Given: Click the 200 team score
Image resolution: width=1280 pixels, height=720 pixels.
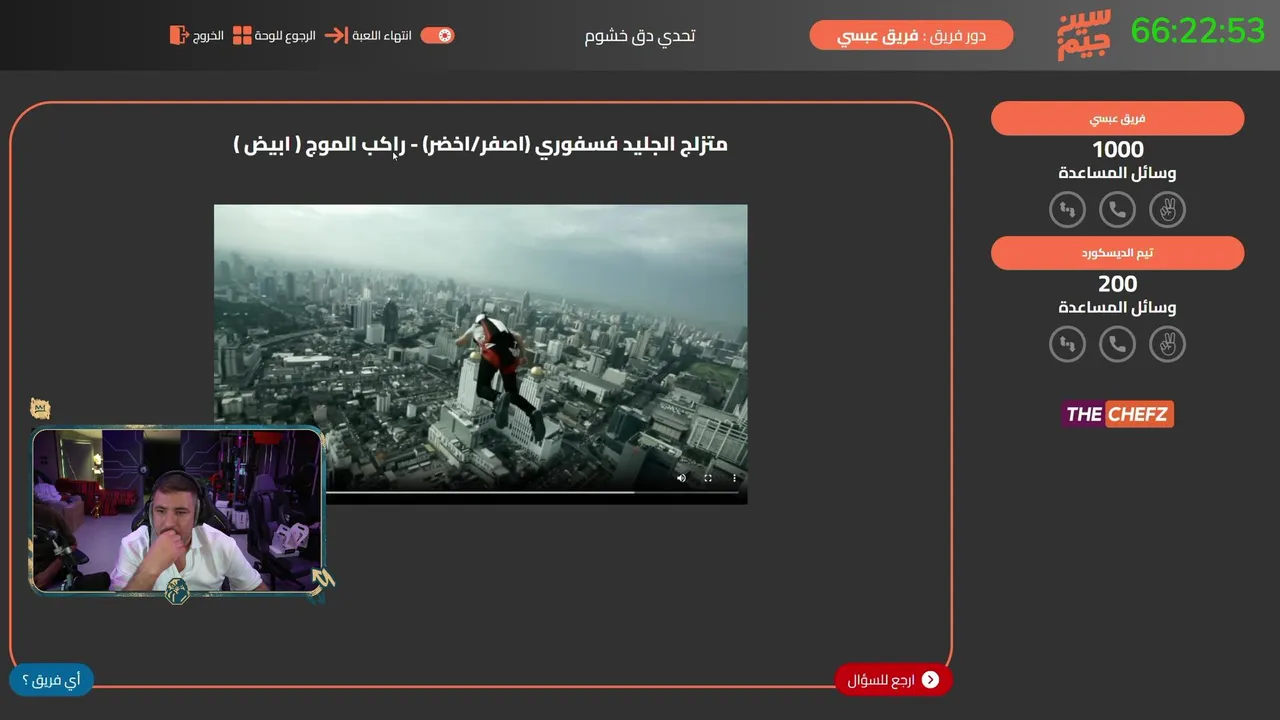Looking at the screenshot, I should [x=1117, y=285].
